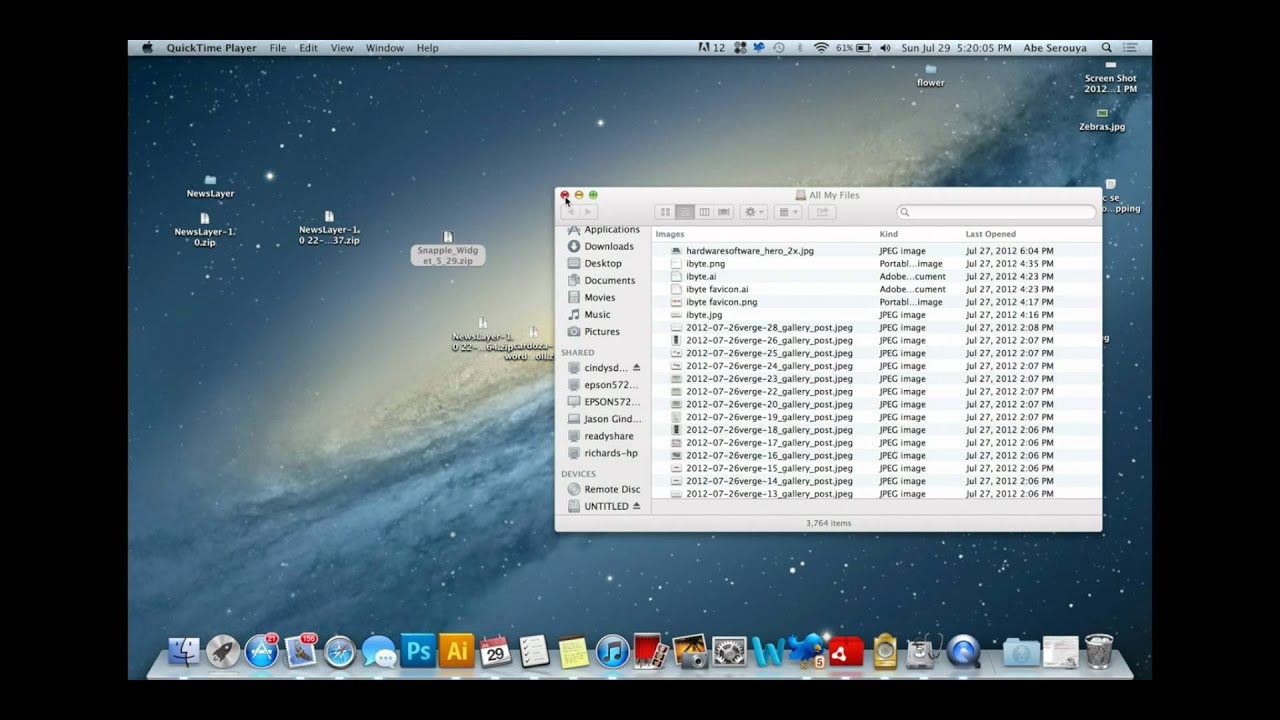Select Zebras.jpg on the desktop

[x=1102, y=120]
